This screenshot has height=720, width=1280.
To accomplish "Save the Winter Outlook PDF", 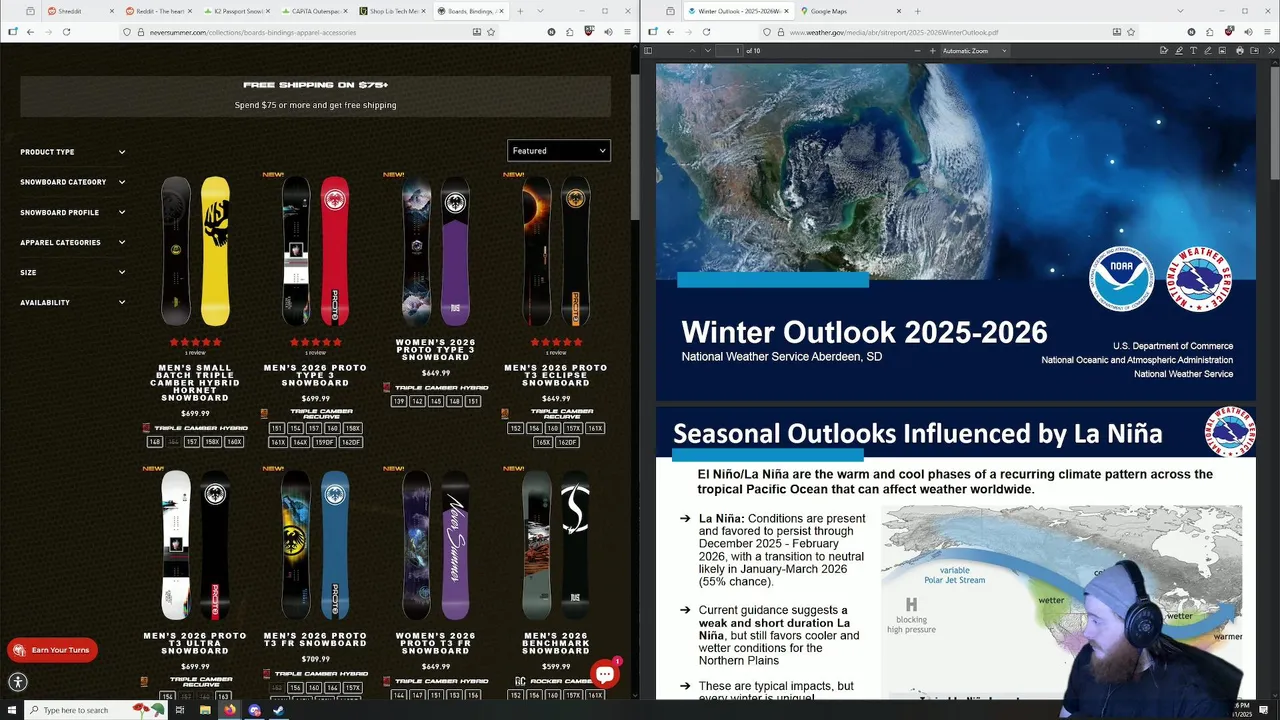I will [x=1253, y=51].
